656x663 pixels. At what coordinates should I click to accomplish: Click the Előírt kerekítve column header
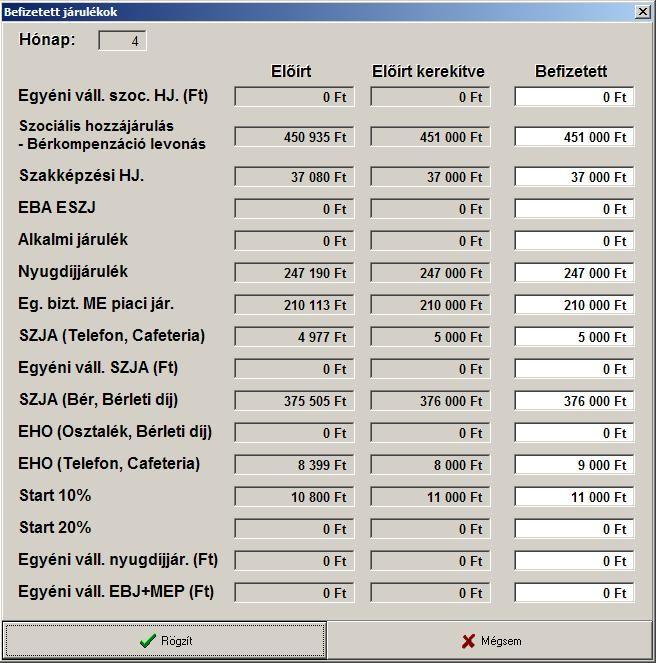pyautogui.click(x=428, y=71)
